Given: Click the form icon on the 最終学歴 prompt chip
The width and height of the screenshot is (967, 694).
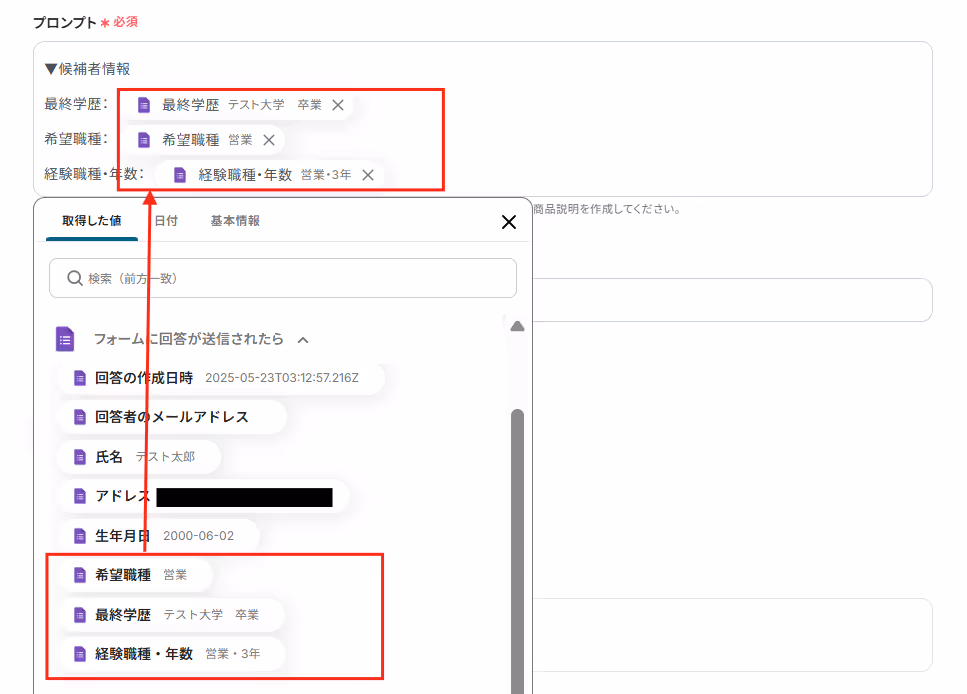Looking at the screenshot, I should coord(144,105).
